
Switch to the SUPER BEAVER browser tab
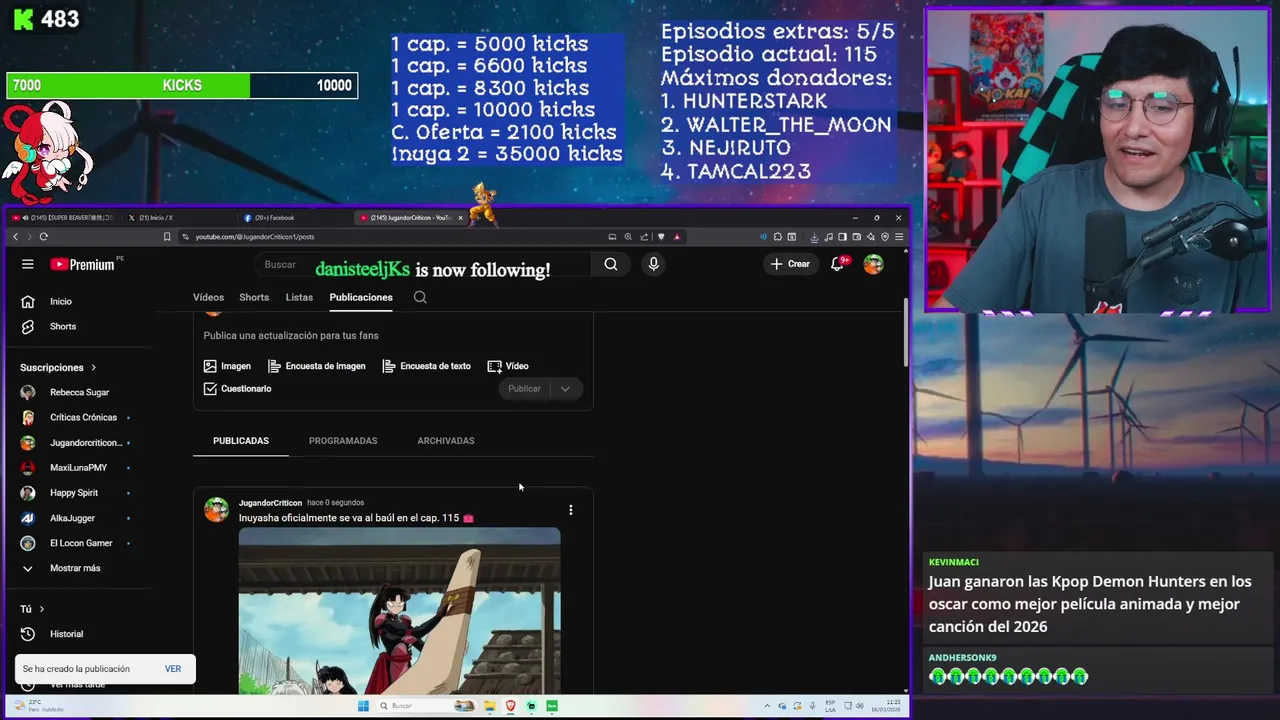click(x=64, y=218)
